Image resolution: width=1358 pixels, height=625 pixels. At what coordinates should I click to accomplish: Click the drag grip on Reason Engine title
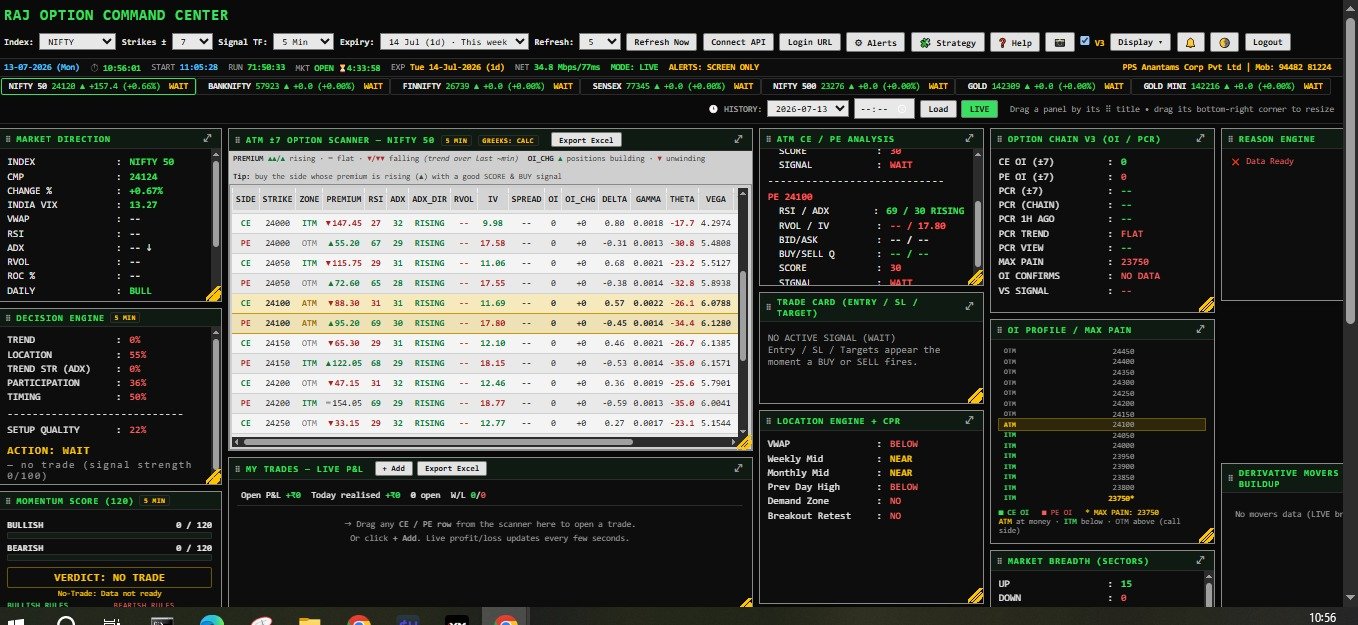(1230, 139)
